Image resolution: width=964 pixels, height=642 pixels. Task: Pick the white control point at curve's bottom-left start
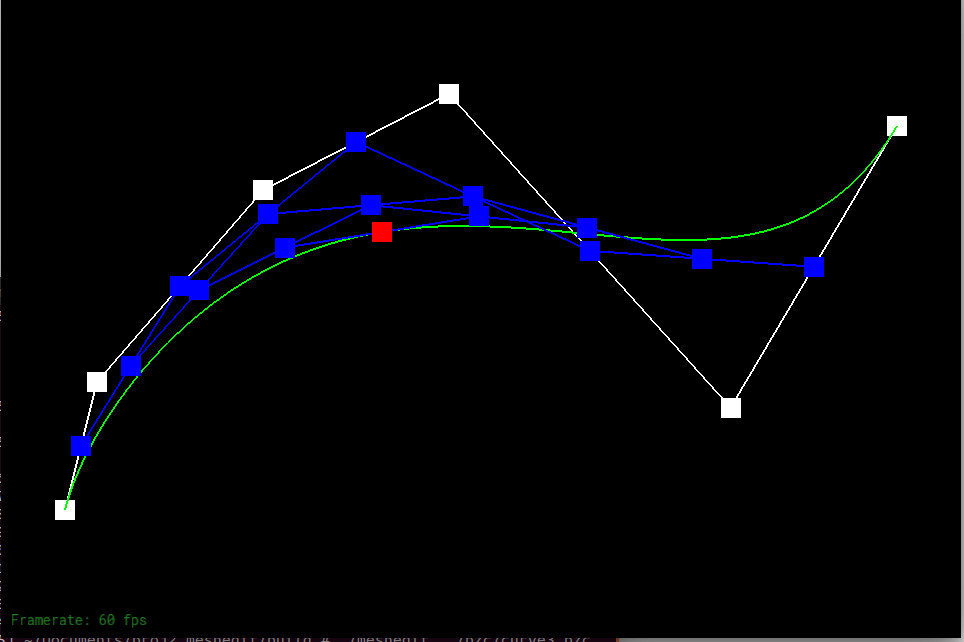pyautogui.click(x=65, y=510)
